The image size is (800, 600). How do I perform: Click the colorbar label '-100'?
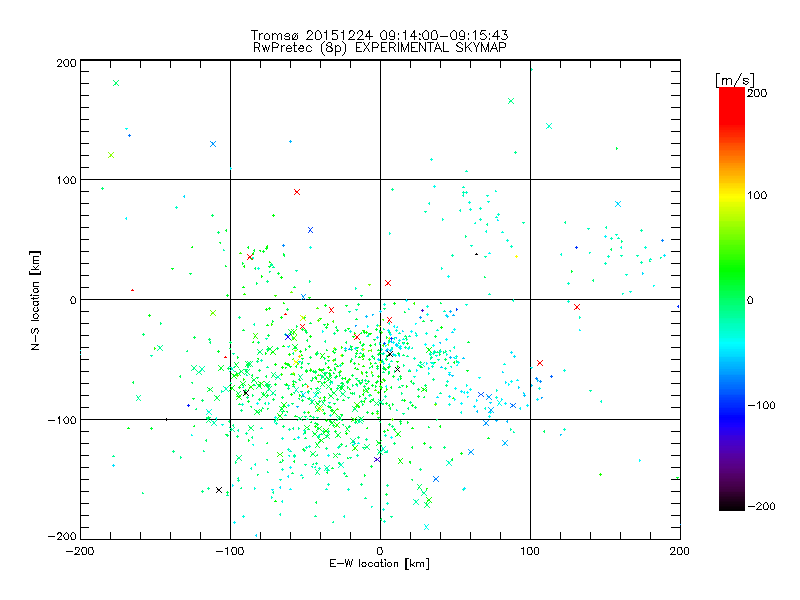point(761,406)
